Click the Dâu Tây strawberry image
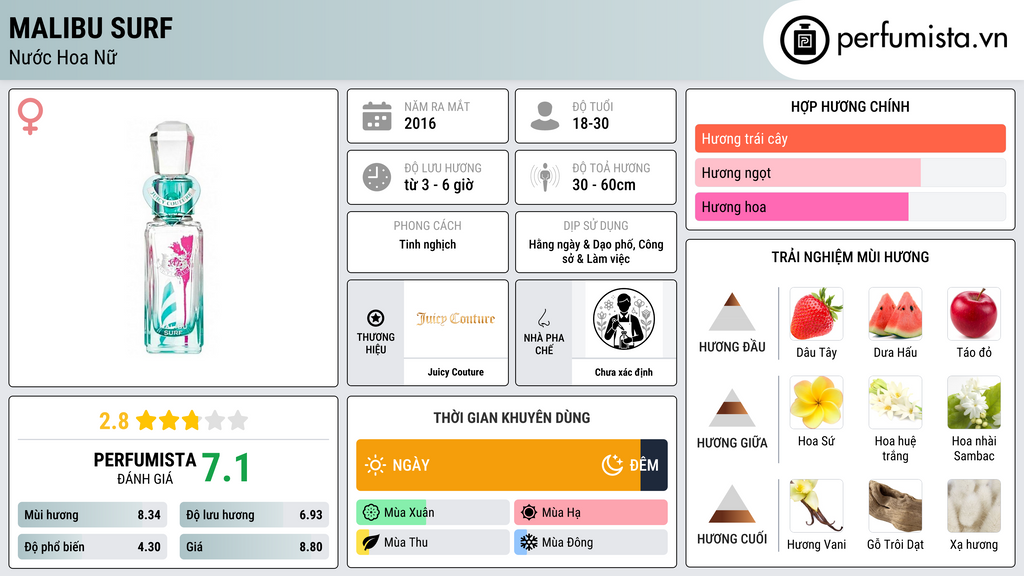 [816, 314]
